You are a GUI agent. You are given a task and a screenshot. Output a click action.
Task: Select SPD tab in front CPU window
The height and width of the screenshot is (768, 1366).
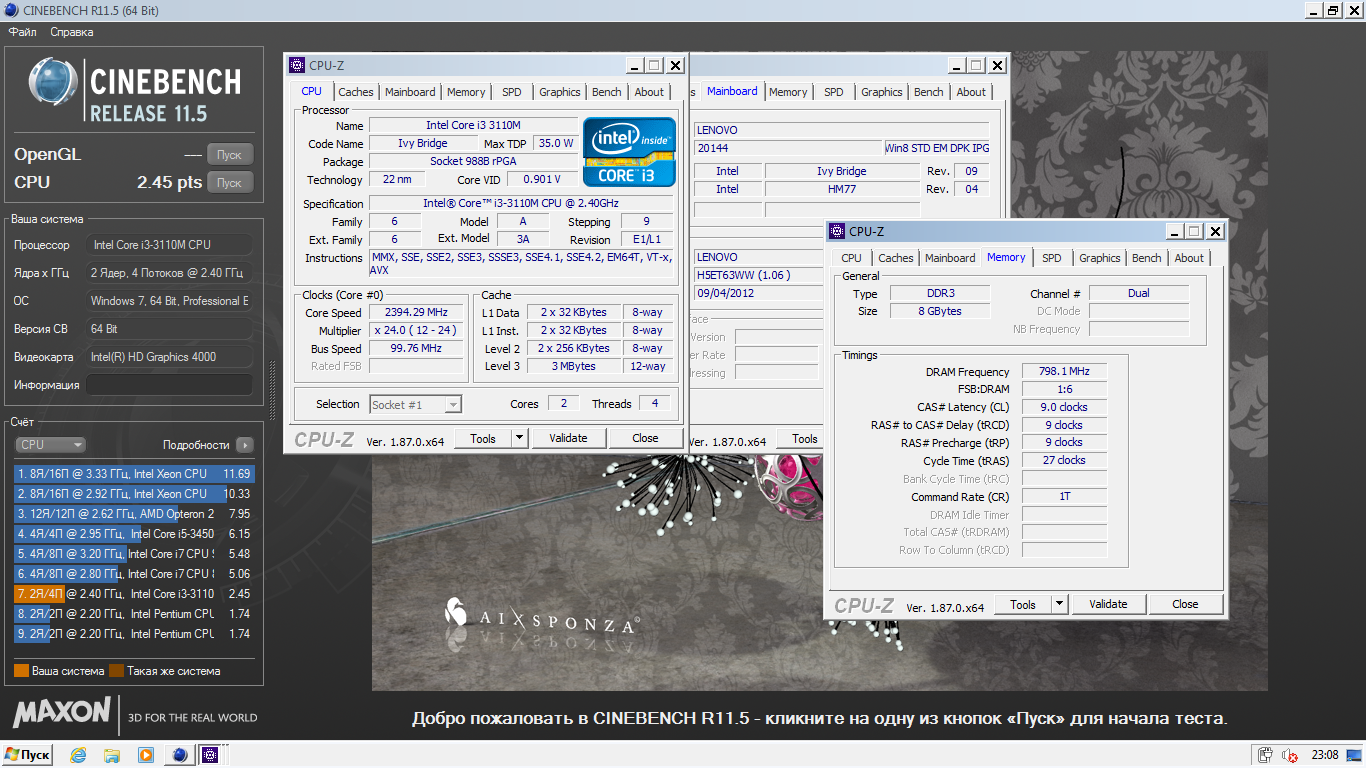click(512, 92)
